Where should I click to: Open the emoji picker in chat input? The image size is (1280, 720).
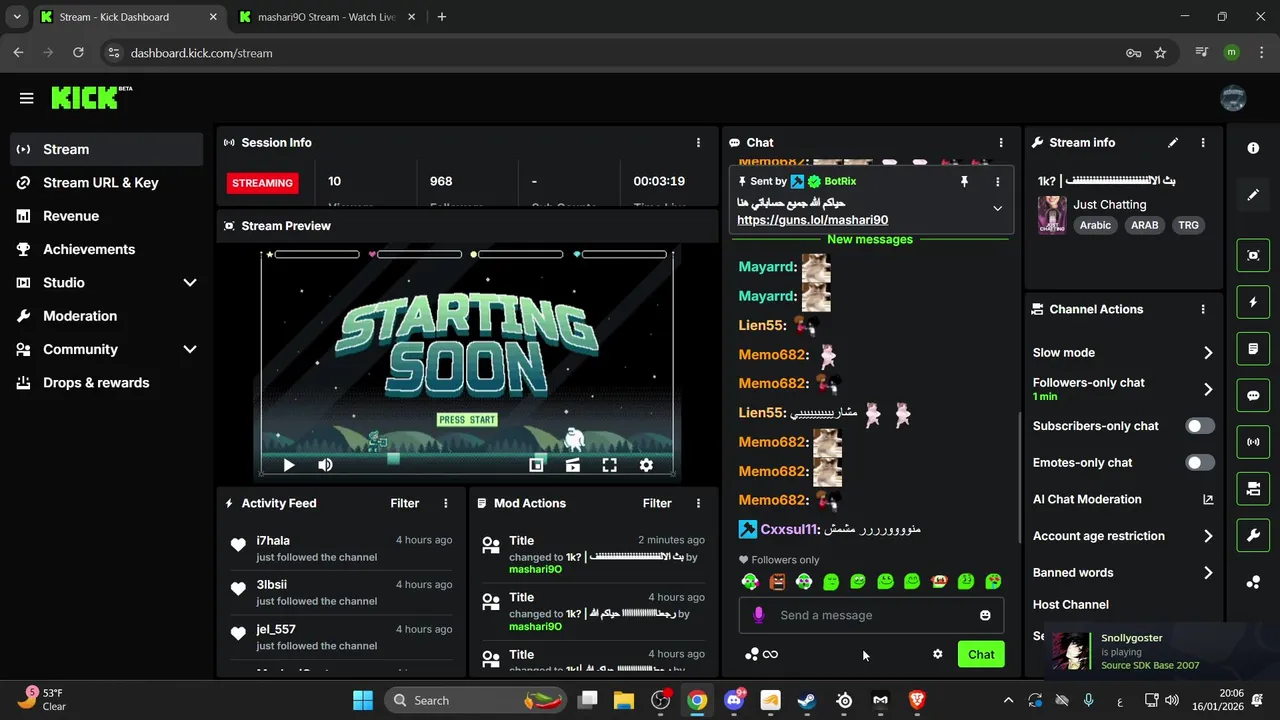click(x=985, y=615)
